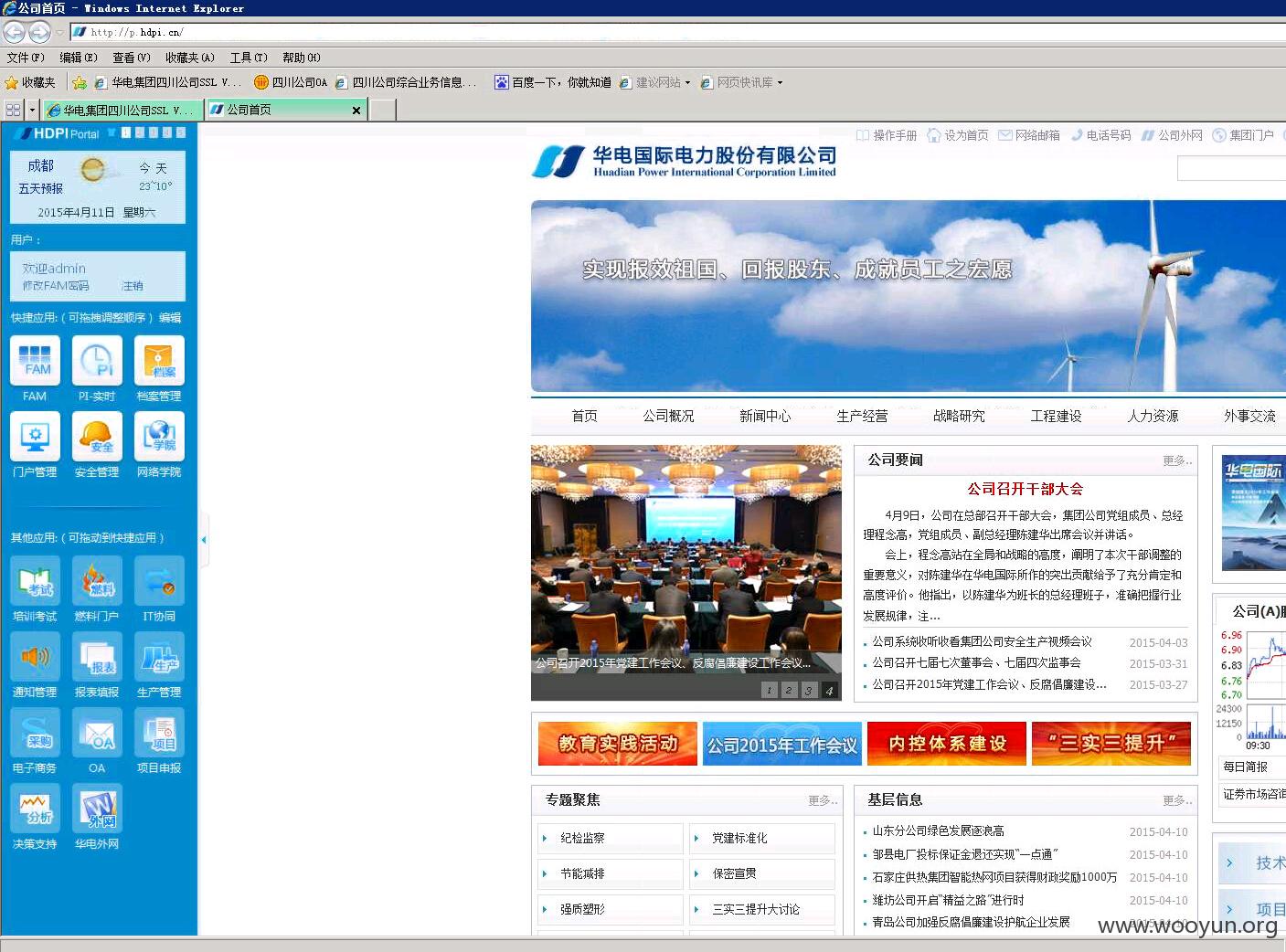Open 电子商务 app icon
Image resolution: width=1286 pixels, height=952 pixels.
pyautogui.click(x=35, y=733)
